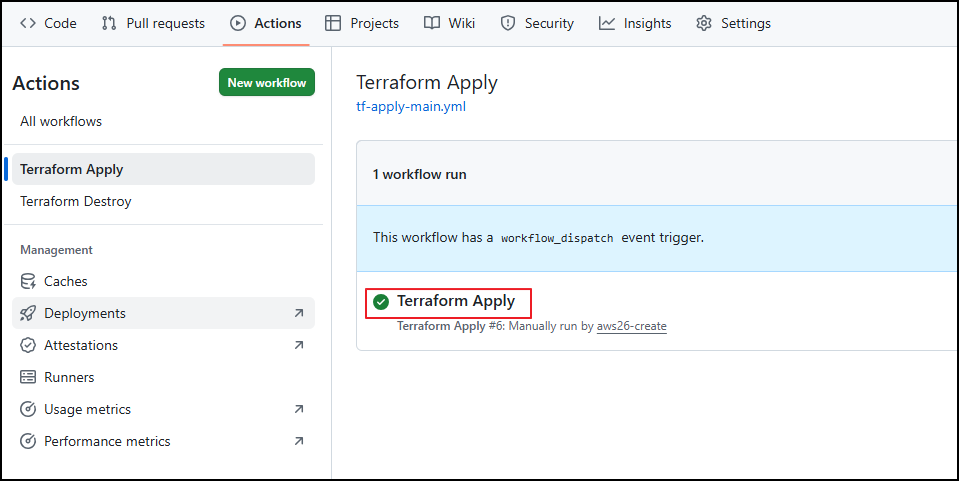Click the Wiki book icon

click(x=432, y=23)
